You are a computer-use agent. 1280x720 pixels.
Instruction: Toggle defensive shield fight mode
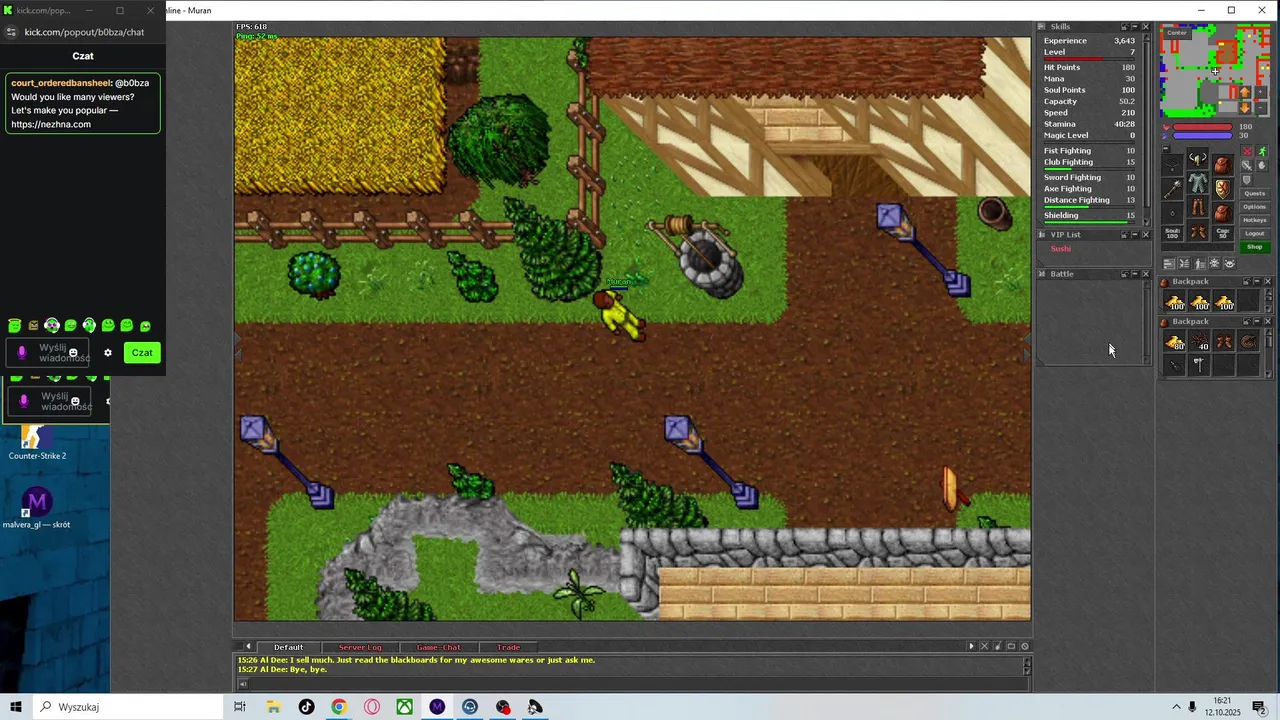[x=1247, y=180]
